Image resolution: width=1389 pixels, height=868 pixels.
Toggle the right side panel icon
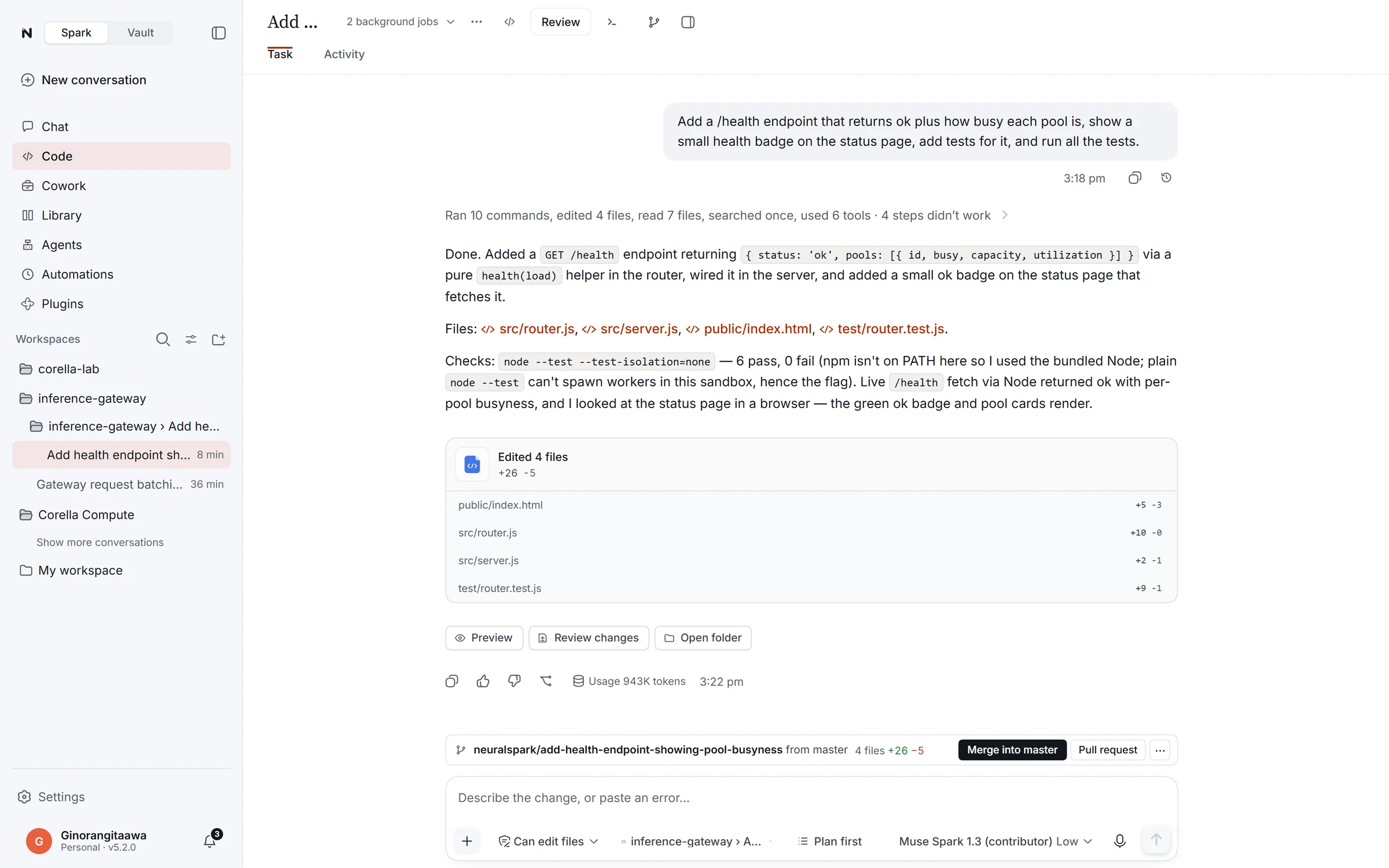(688, 22)
